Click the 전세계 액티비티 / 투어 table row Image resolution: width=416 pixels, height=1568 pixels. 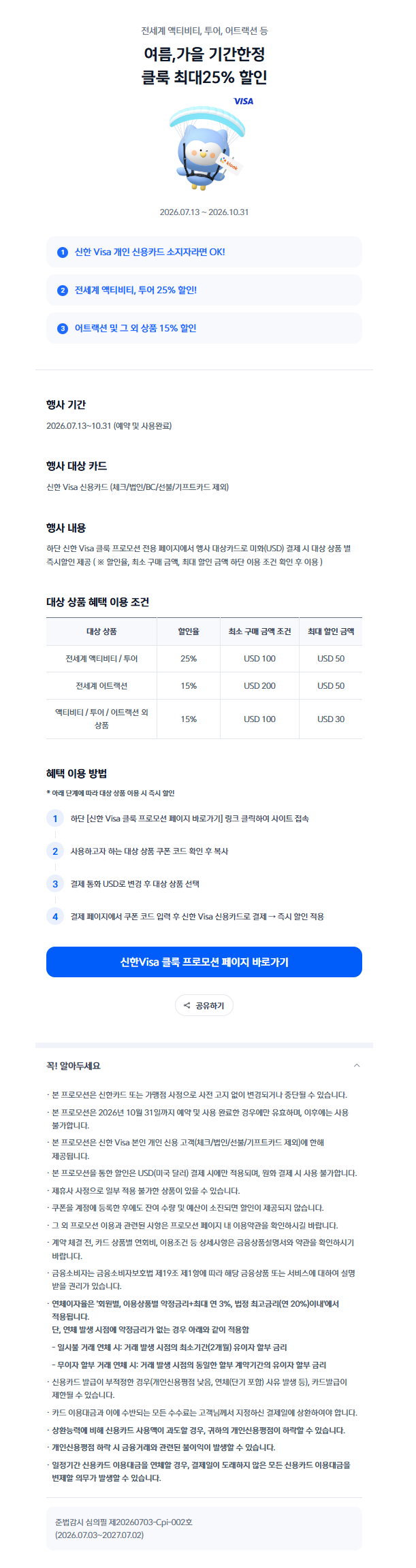[204, 659]
